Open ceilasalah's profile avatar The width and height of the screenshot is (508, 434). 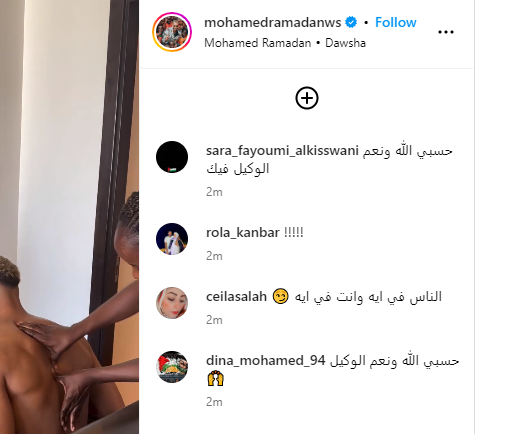pyautogui.click(x=172, y=303)
